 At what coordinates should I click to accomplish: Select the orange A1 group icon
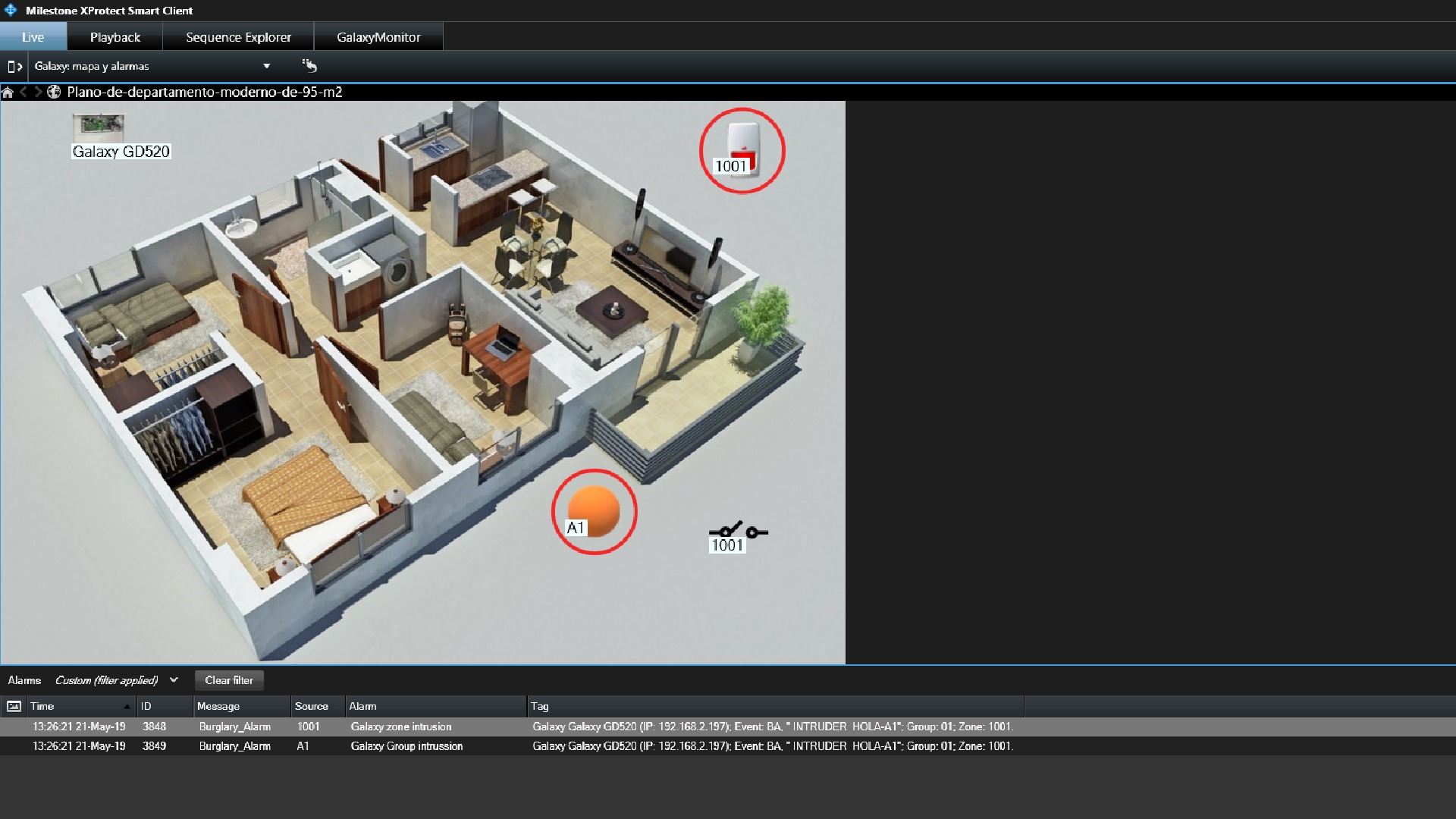coord(594,511)
